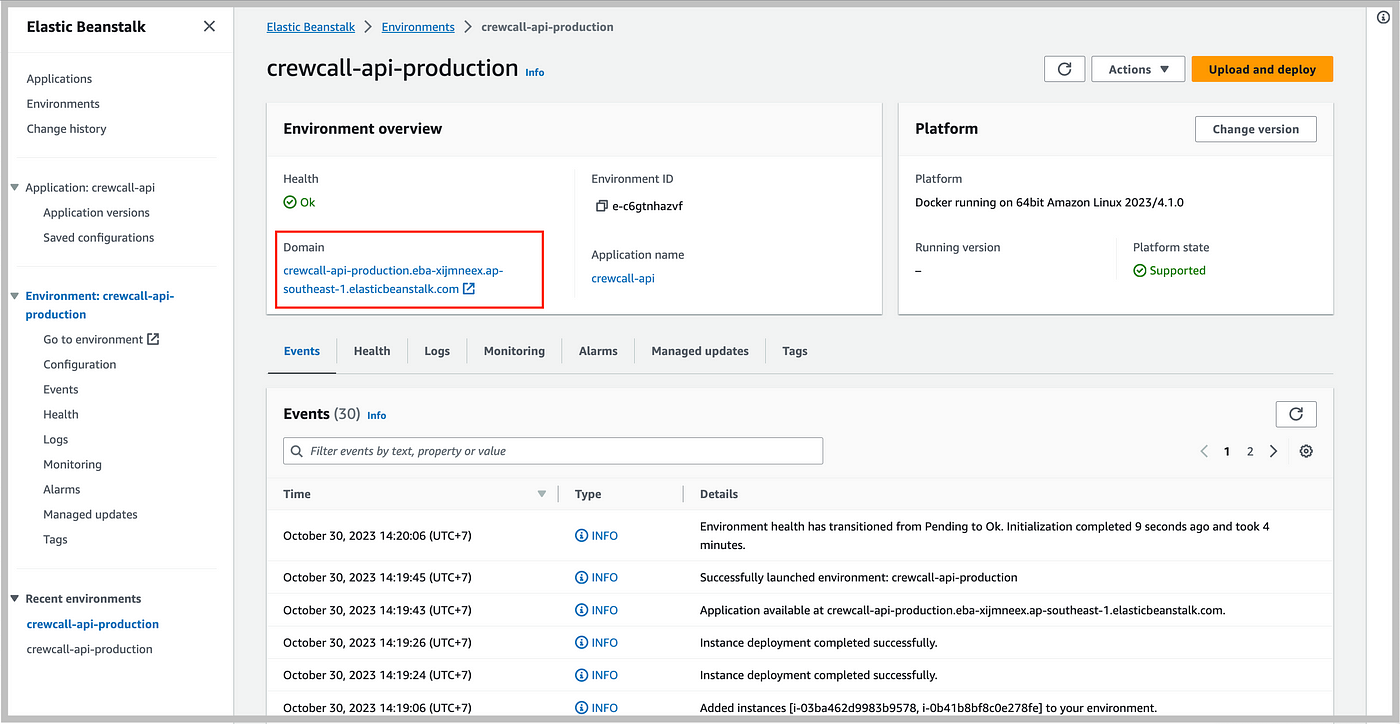Click the info panel icon in top right corner

coord(1384,16)
